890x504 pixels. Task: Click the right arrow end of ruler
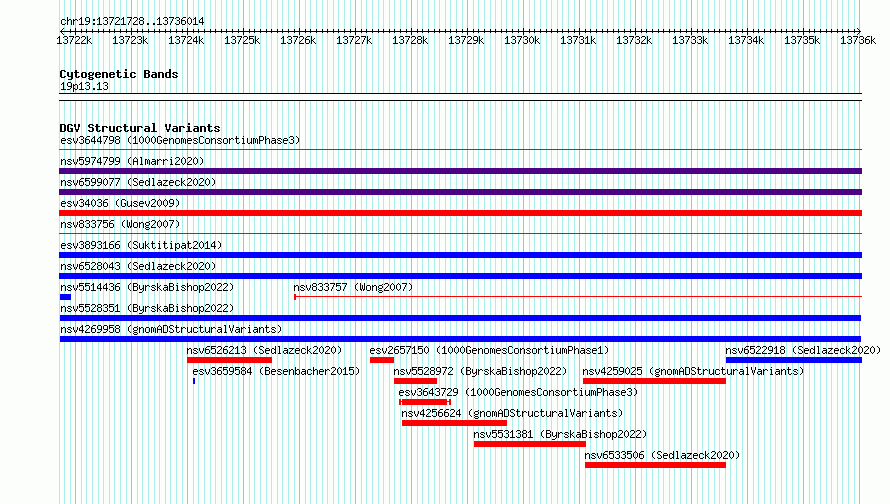coord(859,31)
